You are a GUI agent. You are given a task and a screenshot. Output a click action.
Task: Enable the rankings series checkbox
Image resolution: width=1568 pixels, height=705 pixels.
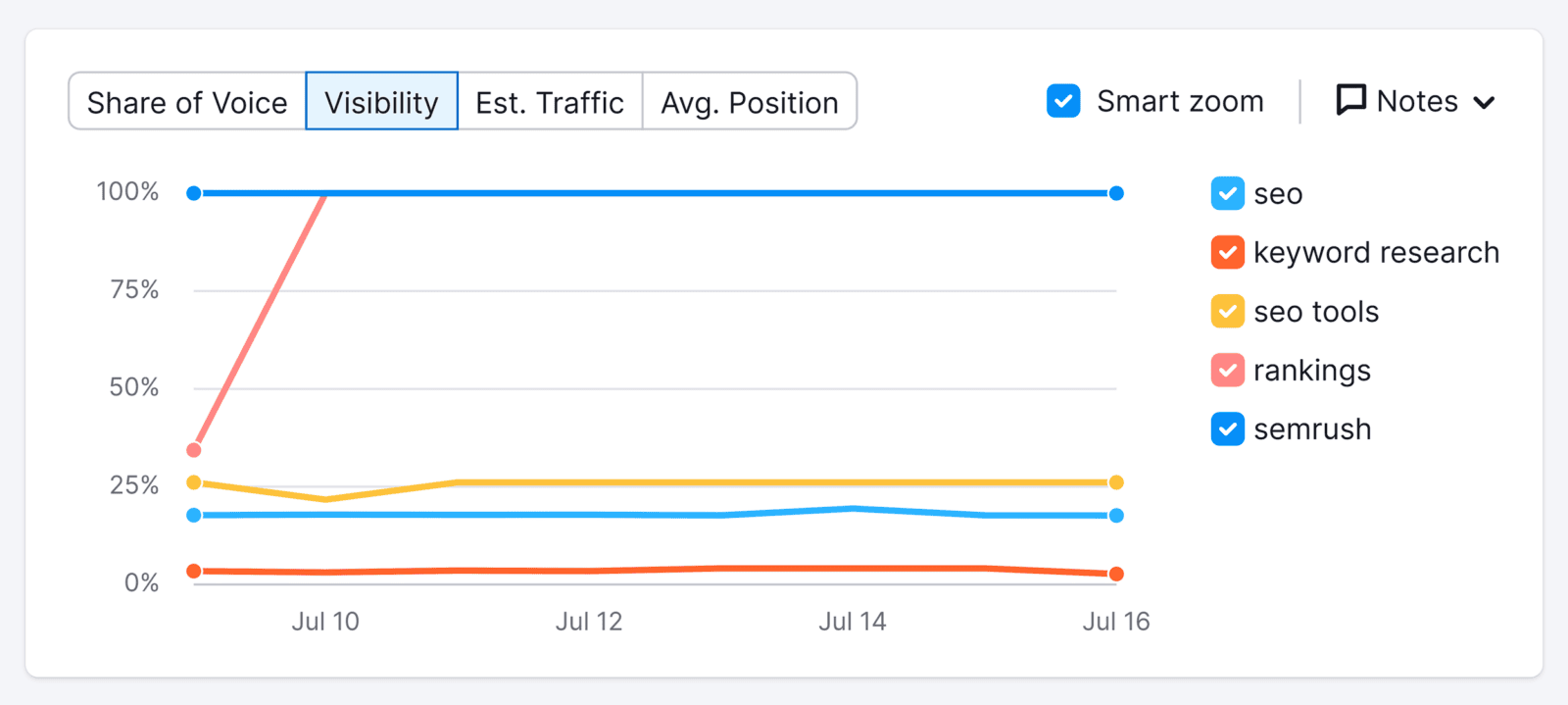[x=1226, y=370]
